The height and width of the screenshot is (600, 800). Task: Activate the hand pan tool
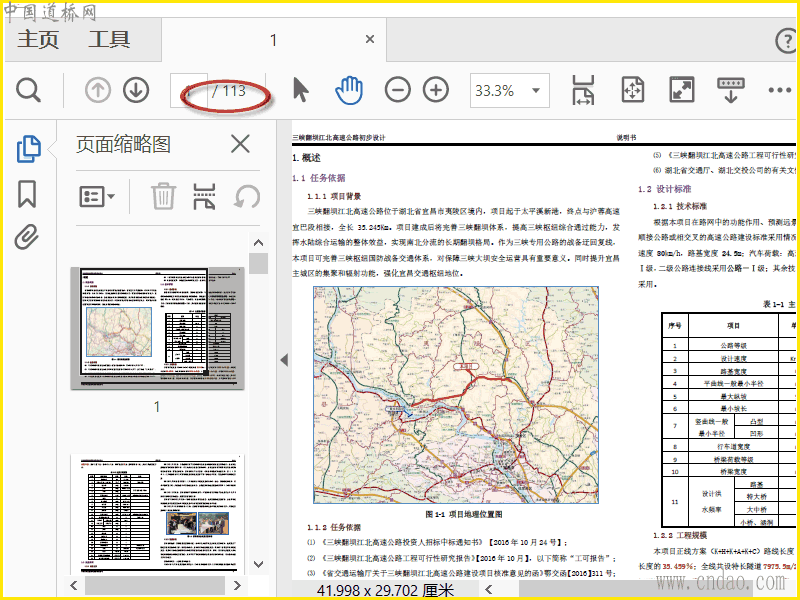[x=348, y=90]
